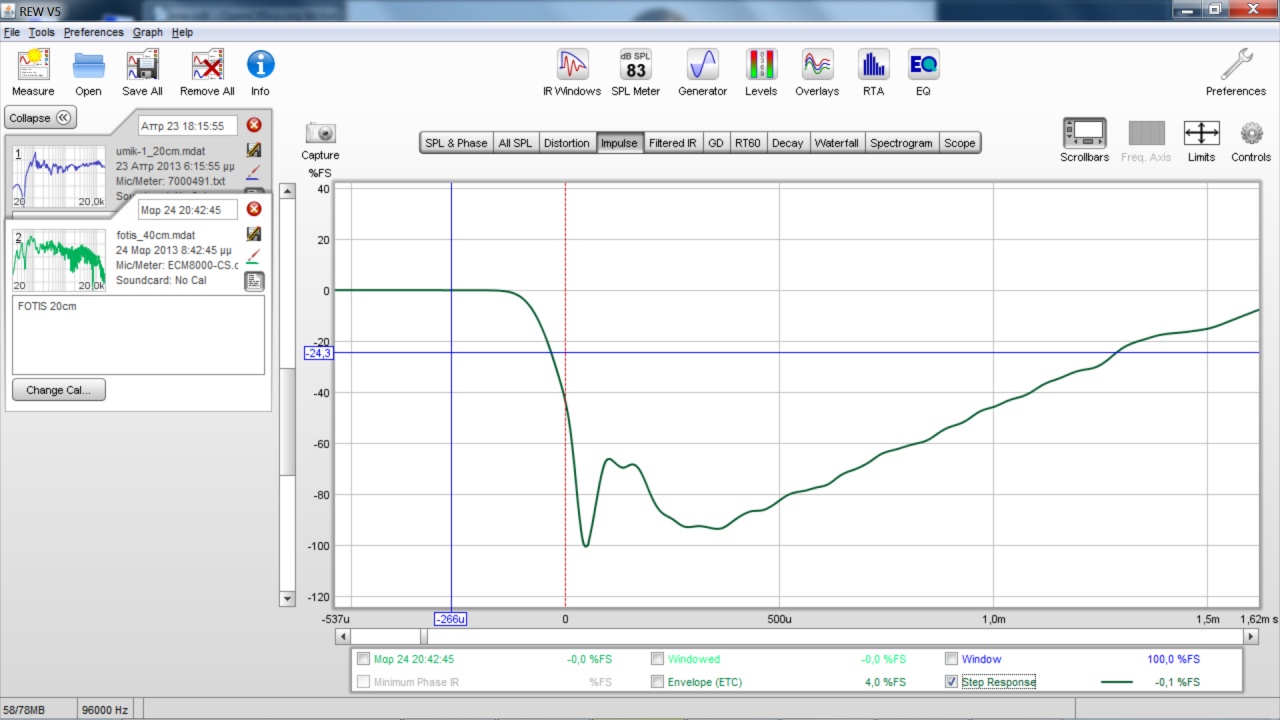Open the EQ window
Viewport: 1280px width, 720px height.
pos(923,66)
